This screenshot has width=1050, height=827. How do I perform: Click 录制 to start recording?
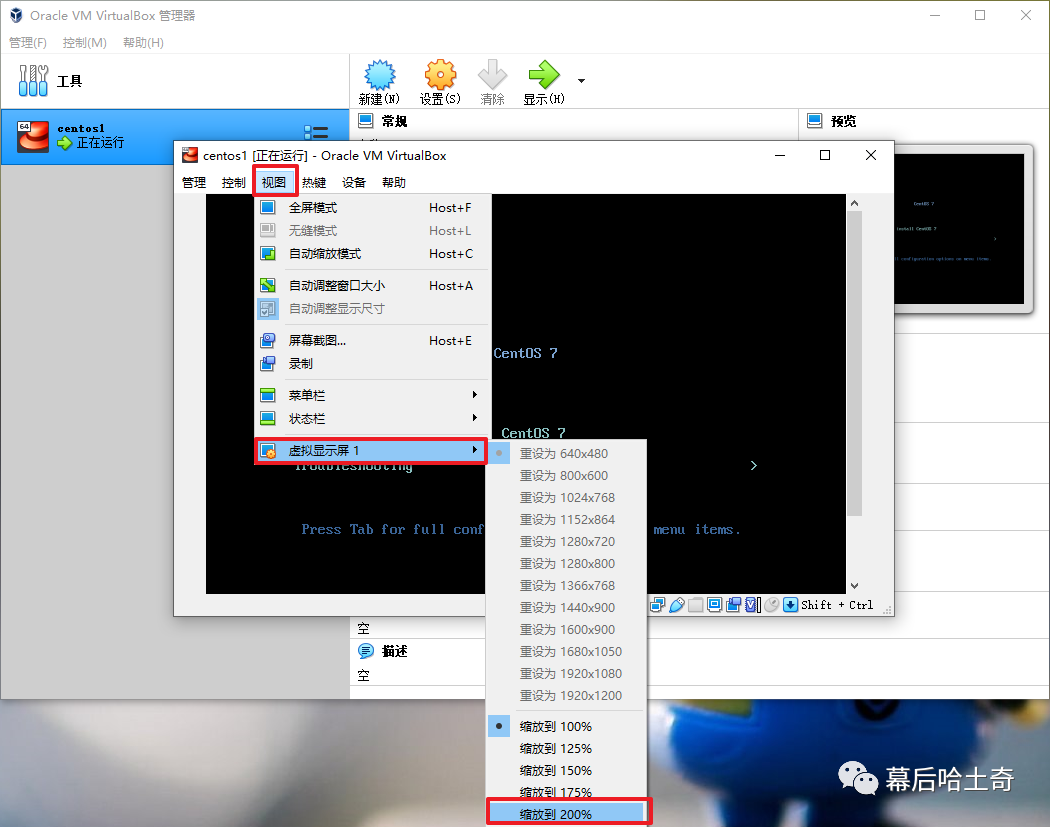click(301, 364)
